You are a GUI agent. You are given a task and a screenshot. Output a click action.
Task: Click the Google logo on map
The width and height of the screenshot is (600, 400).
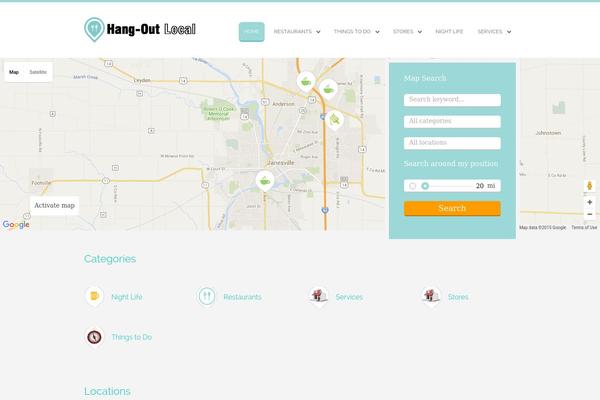coord(16,225)
